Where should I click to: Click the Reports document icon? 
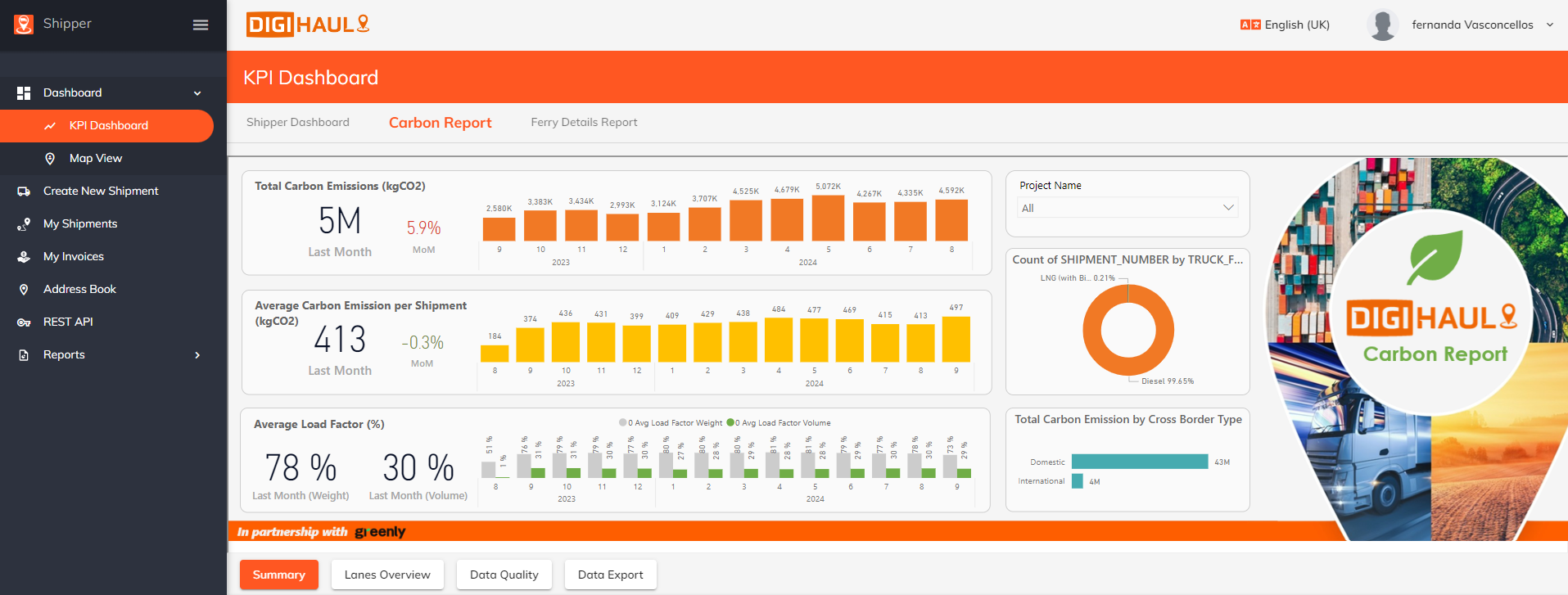(x=24, y=355)
